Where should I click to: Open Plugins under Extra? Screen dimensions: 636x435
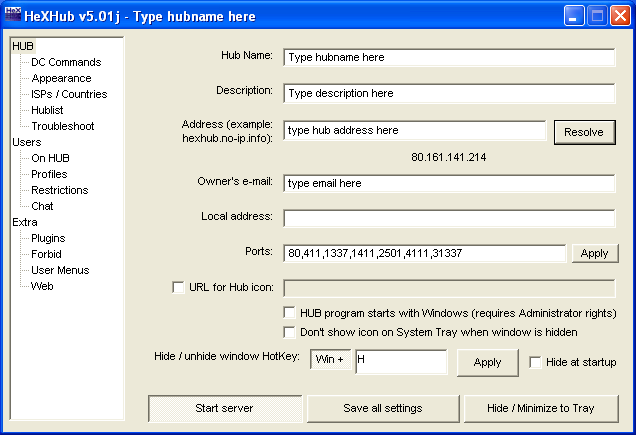click(x=48, y=238)
